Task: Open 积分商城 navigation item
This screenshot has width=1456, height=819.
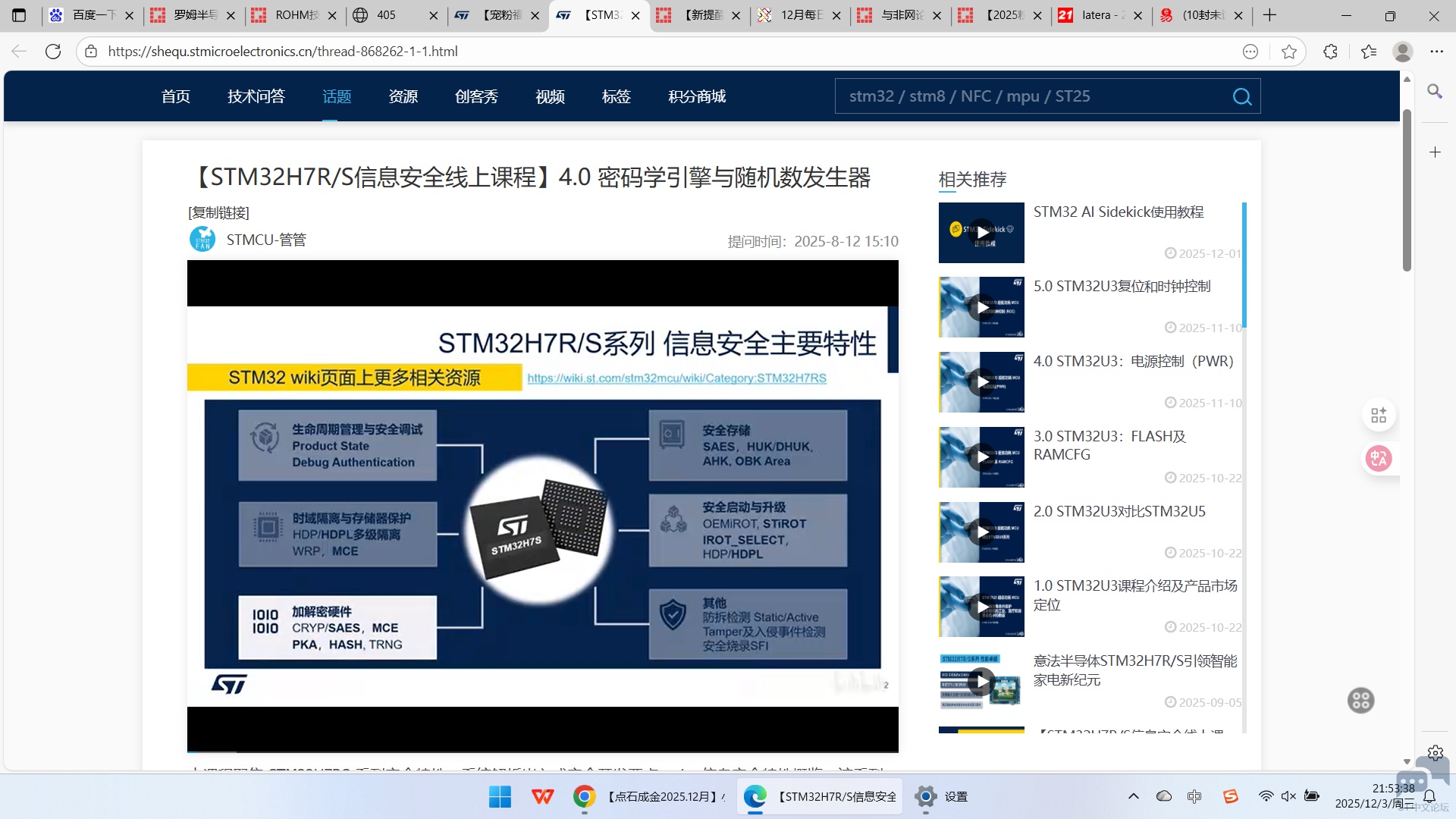Action: [697, 96]
